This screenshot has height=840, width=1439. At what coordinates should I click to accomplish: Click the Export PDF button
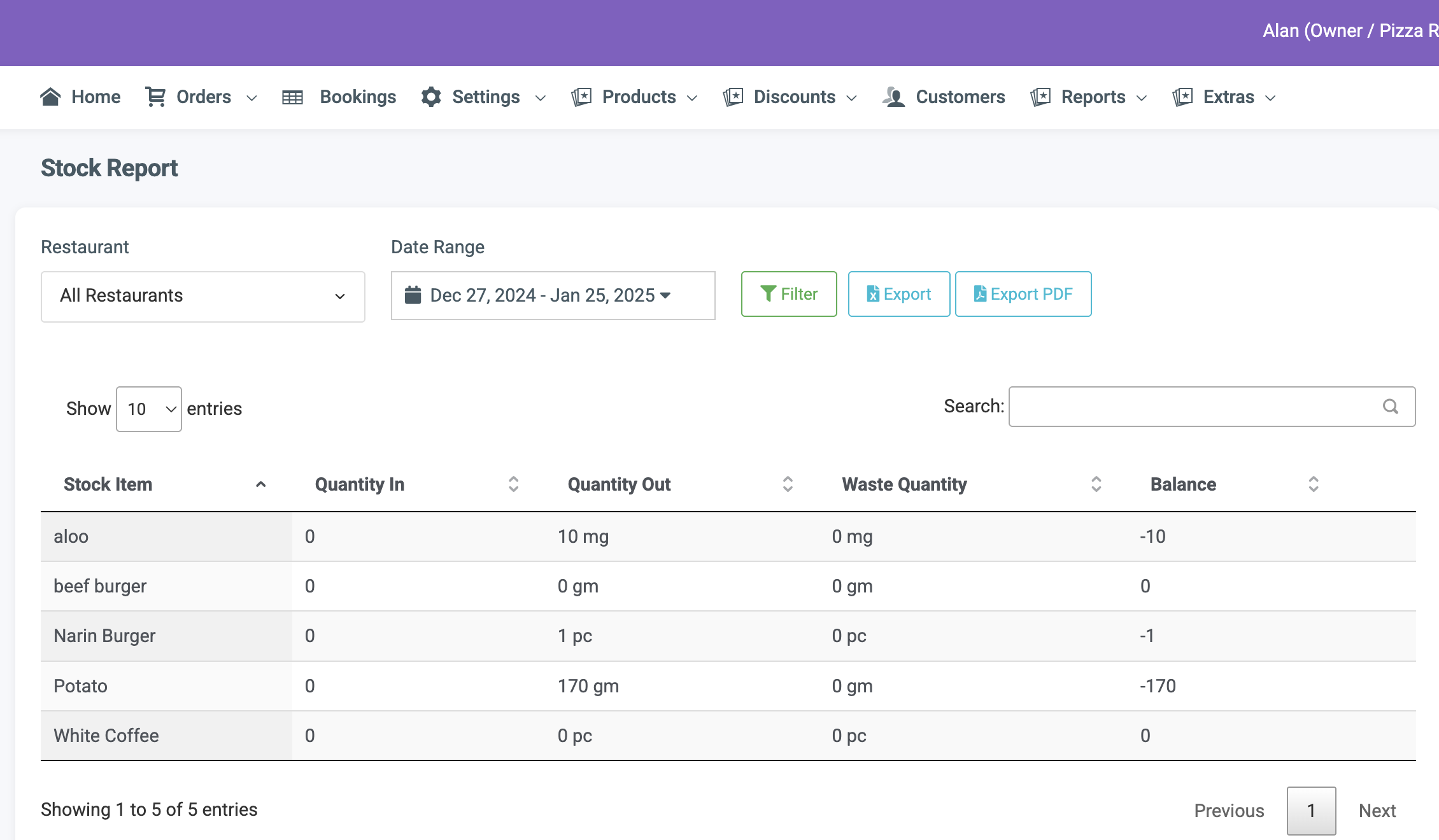click(1023, 294)
